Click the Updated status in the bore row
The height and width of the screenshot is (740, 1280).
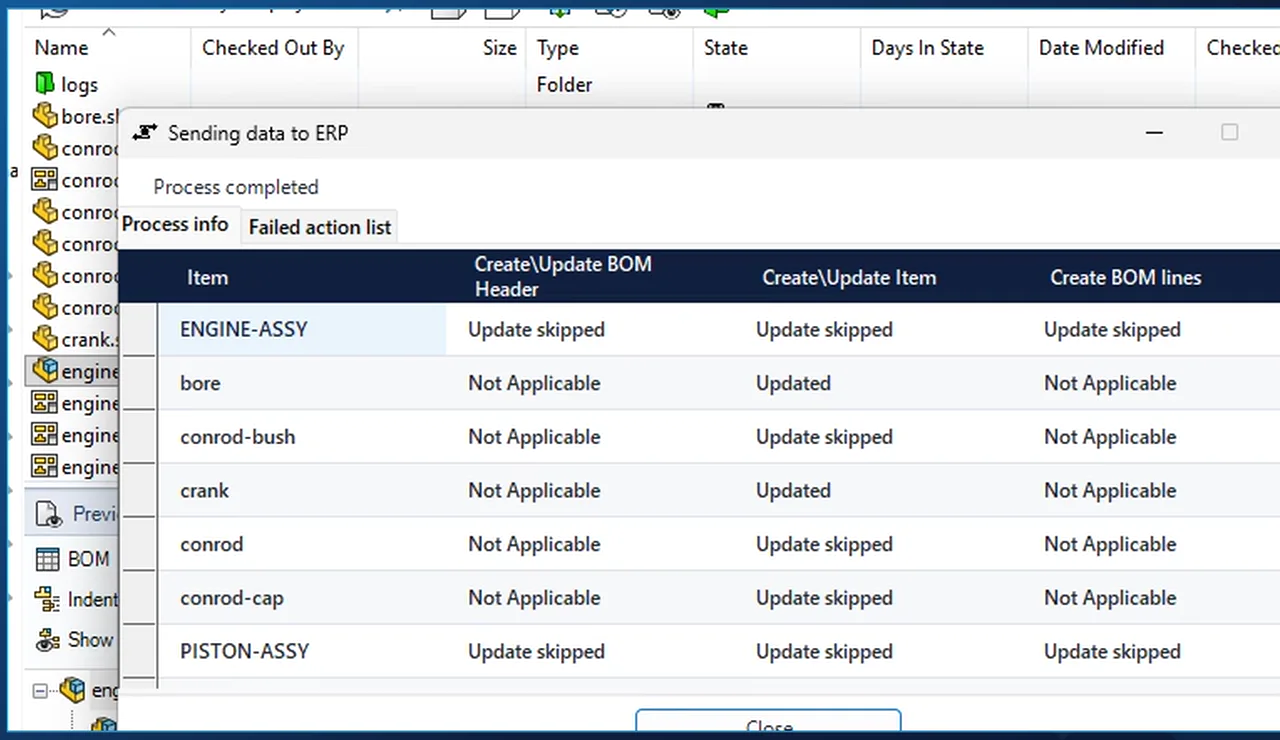pyautogui.click(x=794, y=383)
